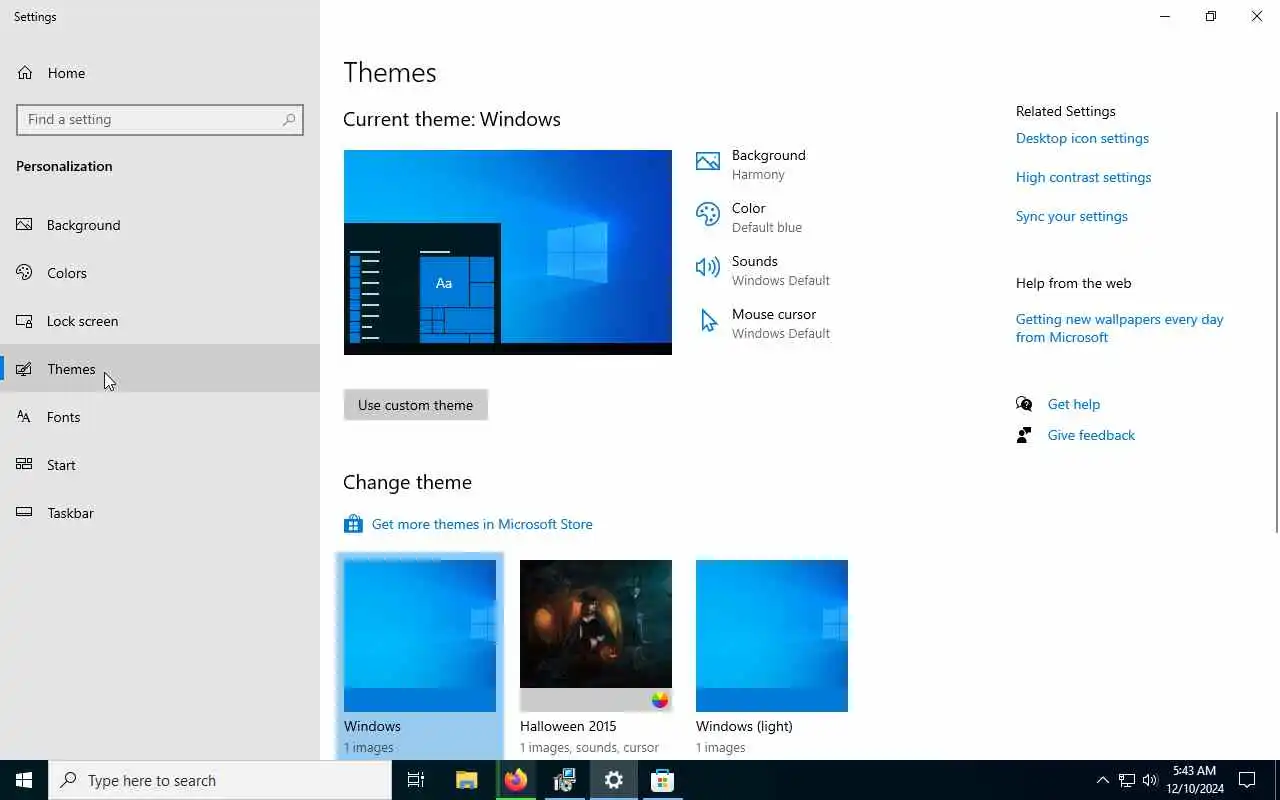Open the Microsoft Store taskbar icon
Viewport: 1280px width, 800px height.
pos(662,780)
